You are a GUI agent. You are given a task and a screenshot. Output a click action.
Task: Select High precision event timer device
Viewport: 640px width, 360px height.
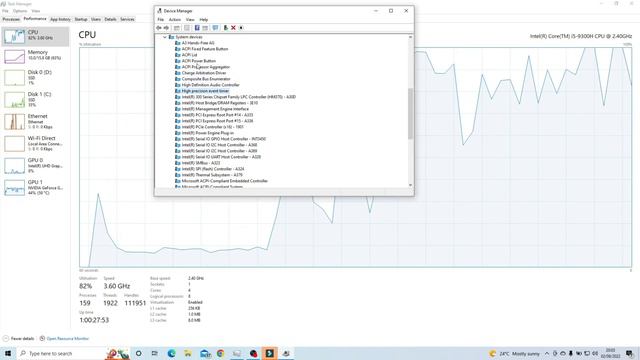click(205, 91)
